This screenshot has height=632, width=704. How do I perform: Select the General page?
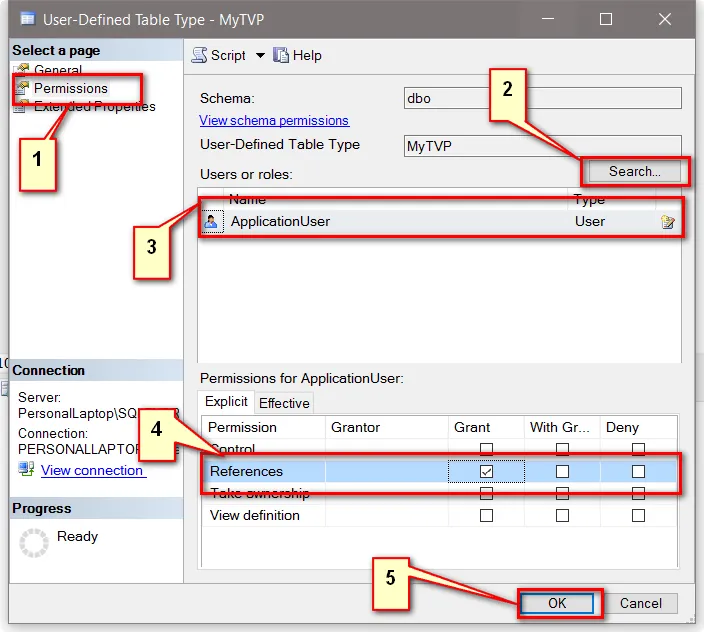point(58,70)
